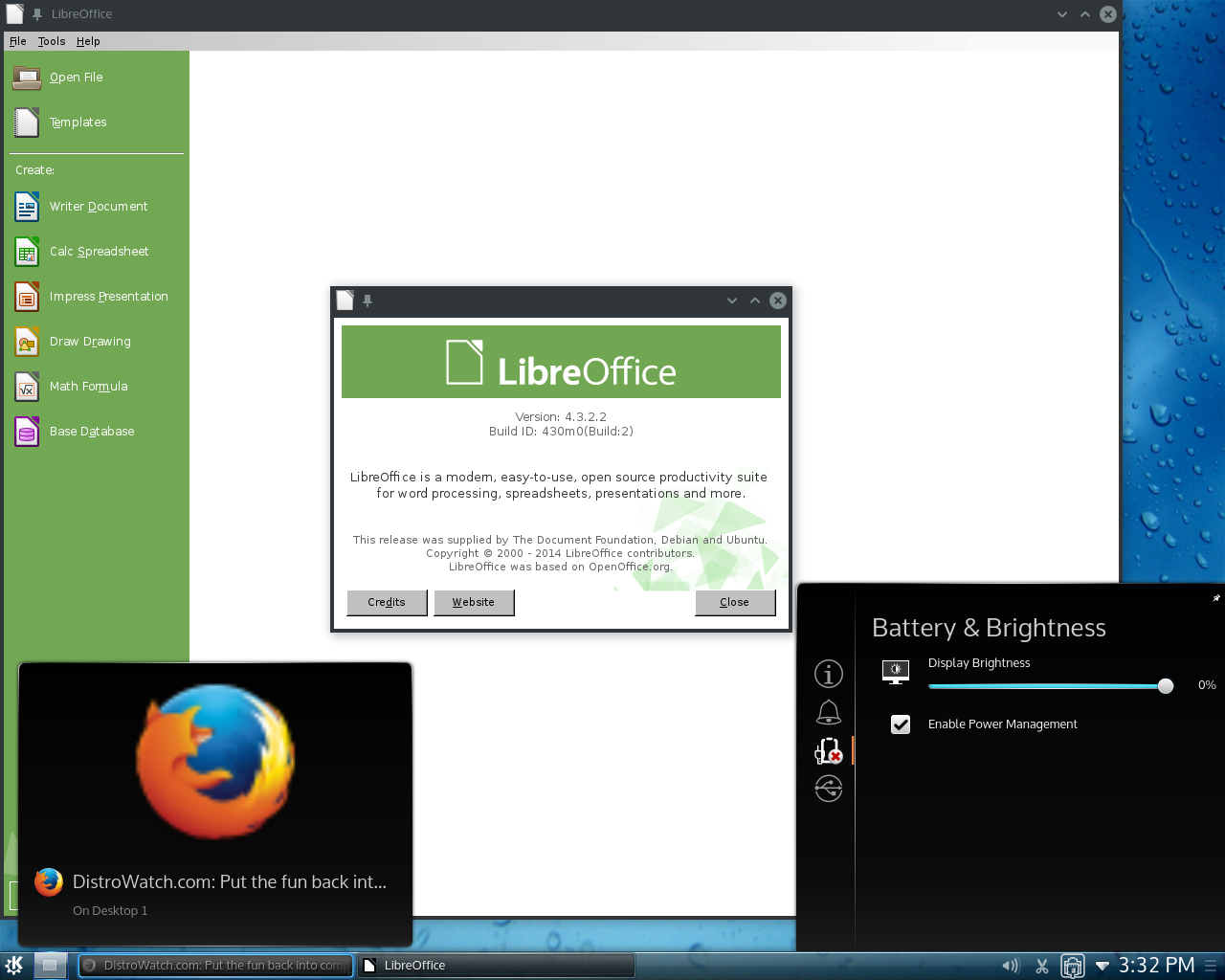Viewport: 1225px width, 980px height.
Task: Click the Version: 4.3.2.2 text
Action: [x=561, y=417]
